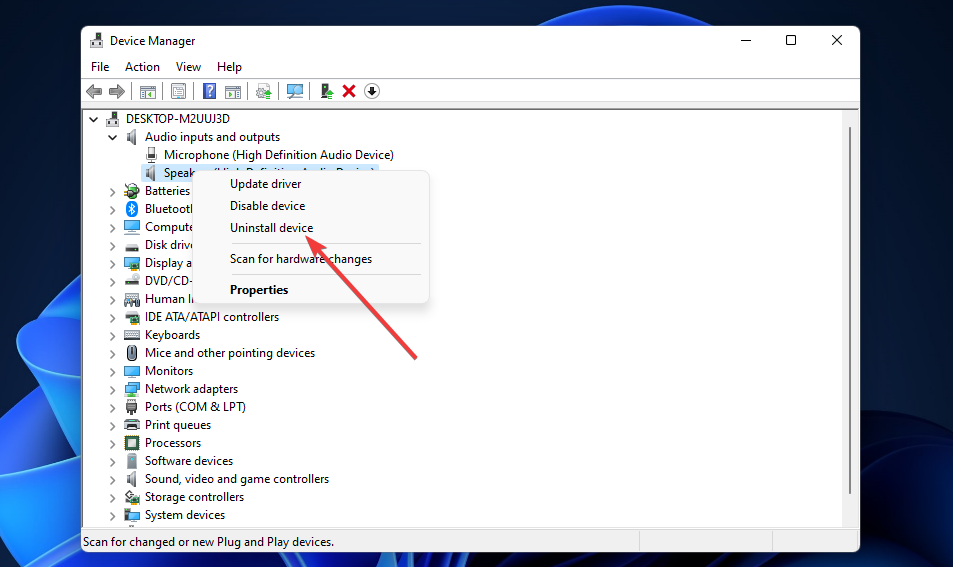Expand the Keyboards category
Screen dimensions: 953x567
(x=112, y=335)
